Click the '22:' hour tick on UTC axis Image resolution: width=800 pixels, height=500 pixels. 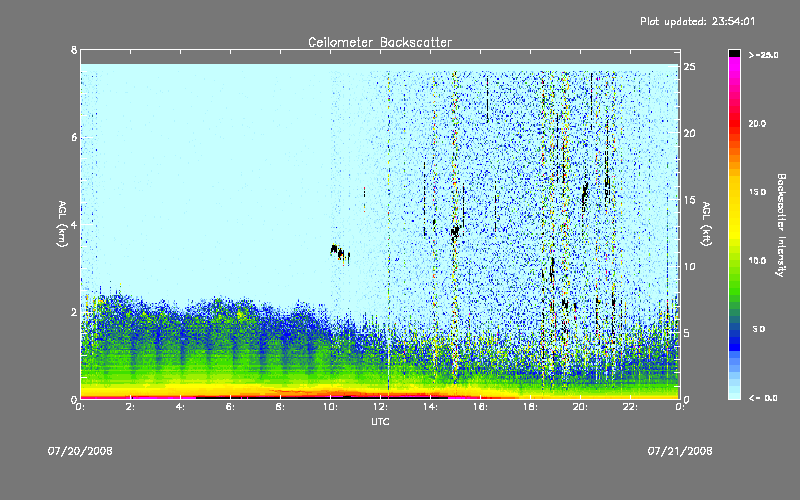coord(631,407)
